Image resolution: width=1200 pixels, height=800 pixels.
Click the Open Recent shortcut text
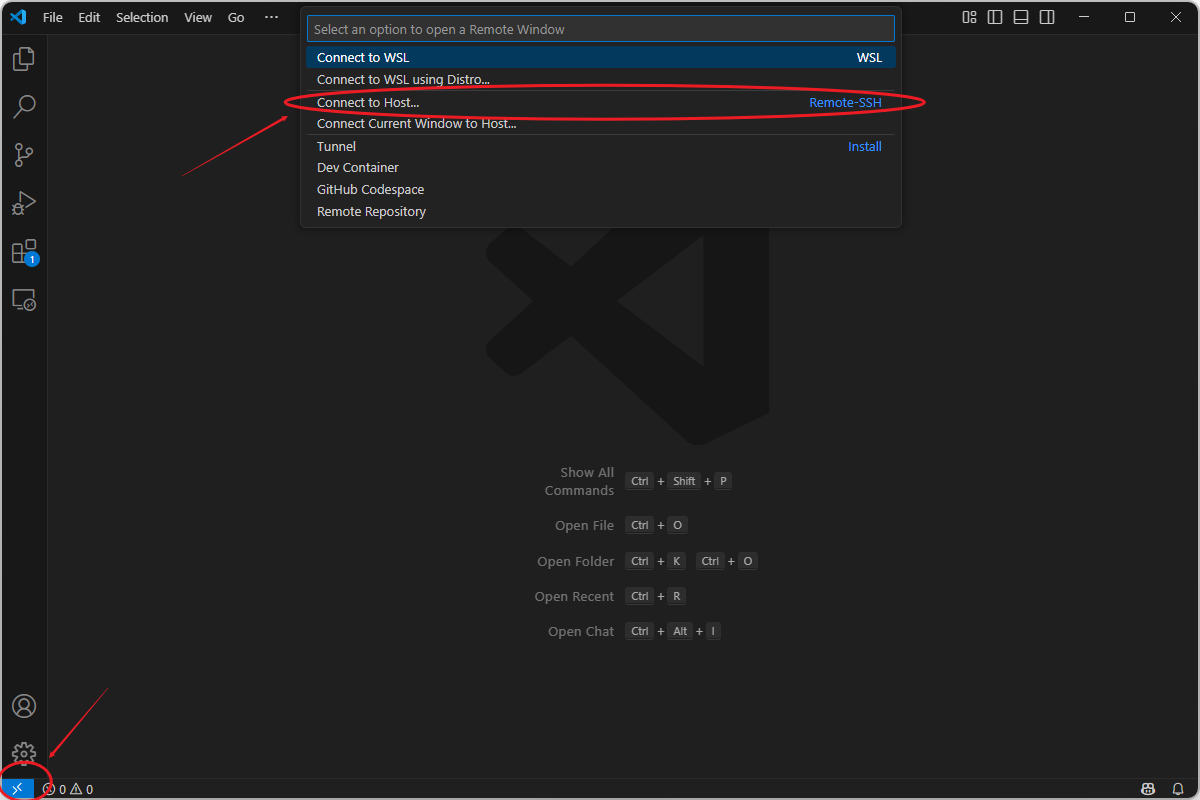click(x=574, y=596)
